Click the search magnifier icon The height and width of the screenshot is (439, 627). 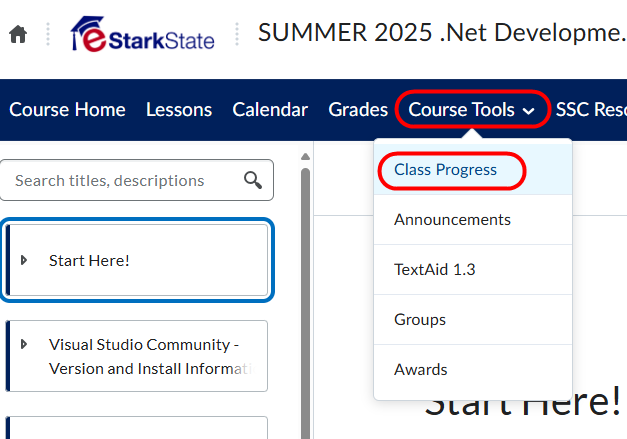253,180
